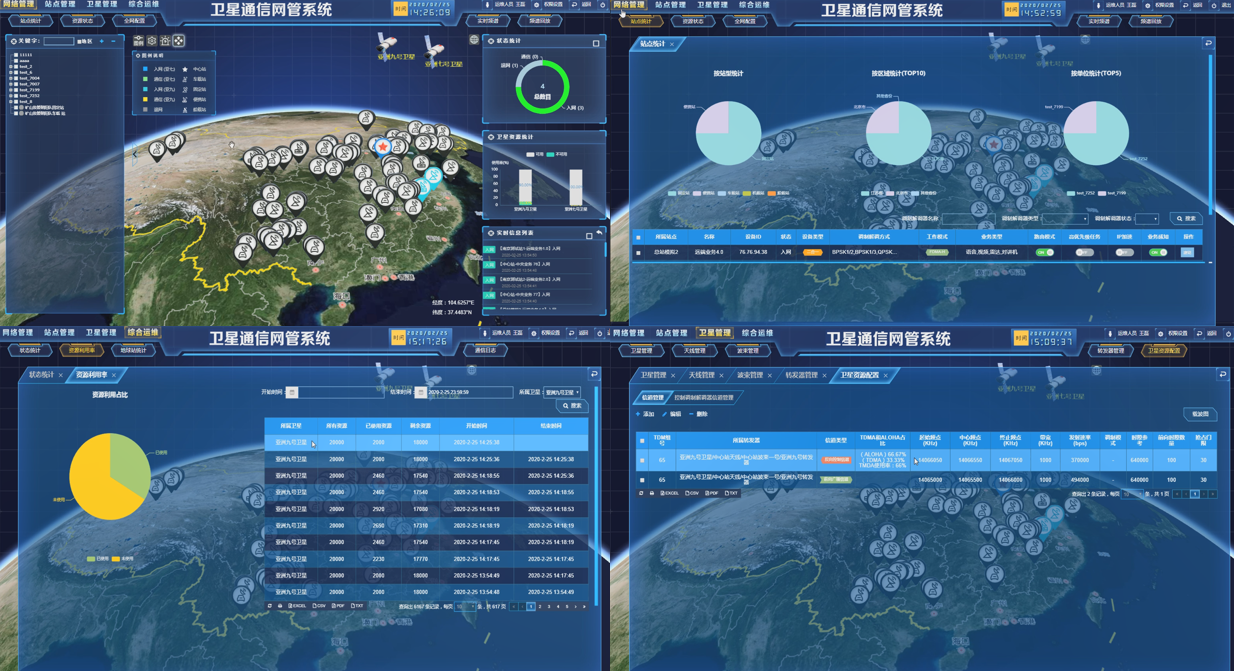
Task: Open the 开始时间 calendar icon
Action: [x=292, y=393]
